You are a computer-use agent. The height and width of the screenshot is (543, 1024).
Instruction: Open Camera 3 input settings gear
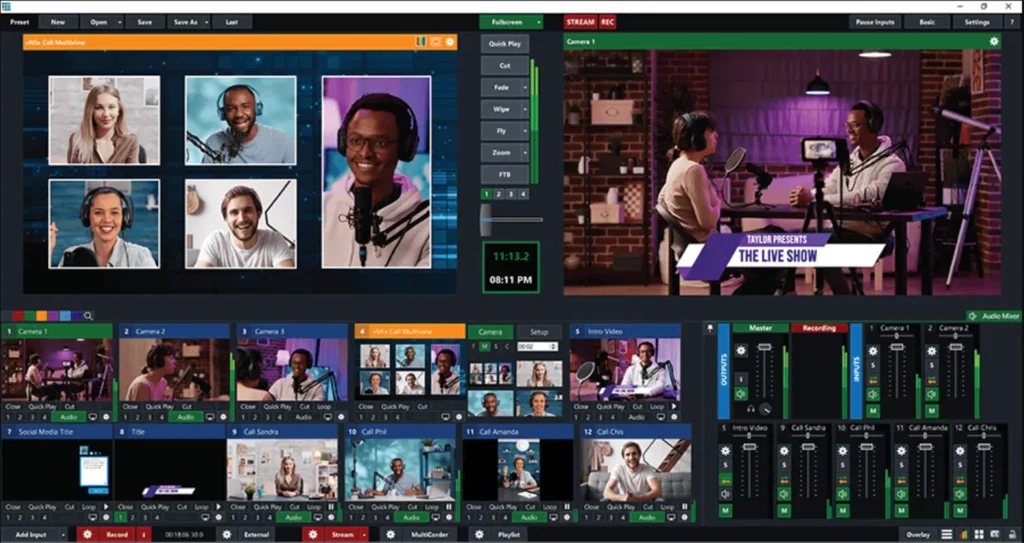340,417
